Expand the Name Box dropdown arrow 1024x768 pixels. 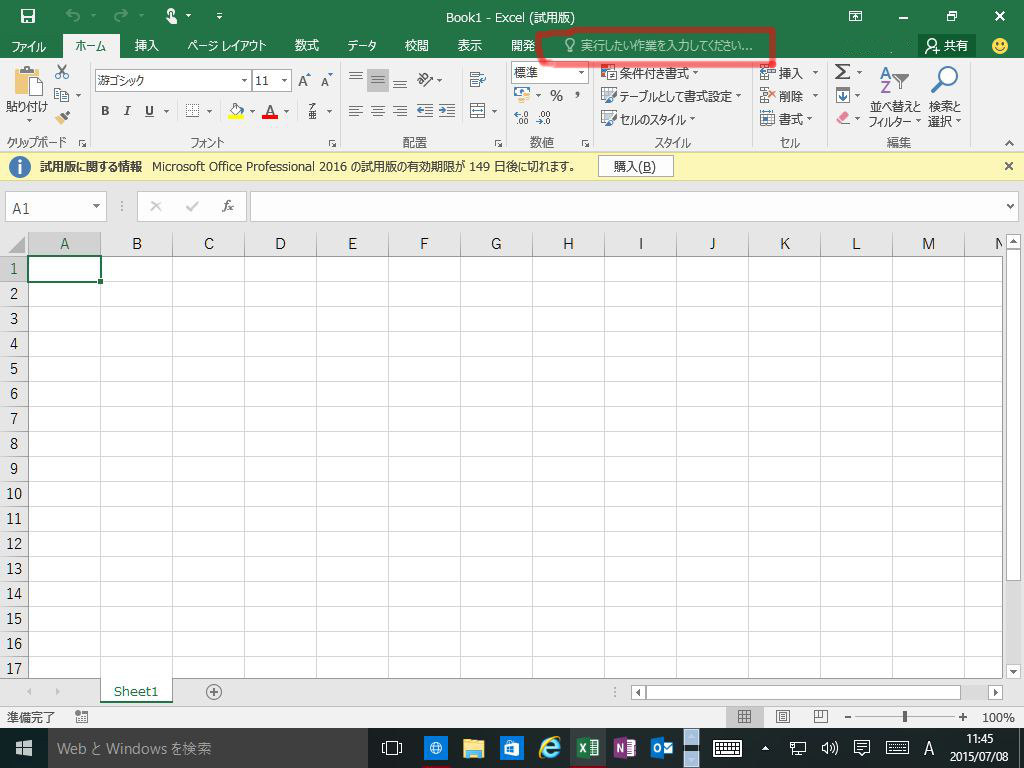(96, 206)
